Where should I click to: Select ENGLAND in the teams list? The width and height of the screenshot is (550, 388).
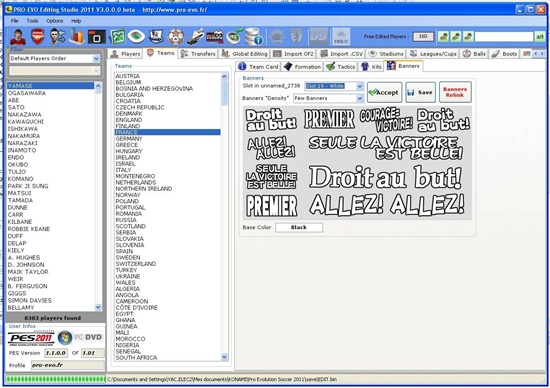pyautogui.click(x=167, y=120)
